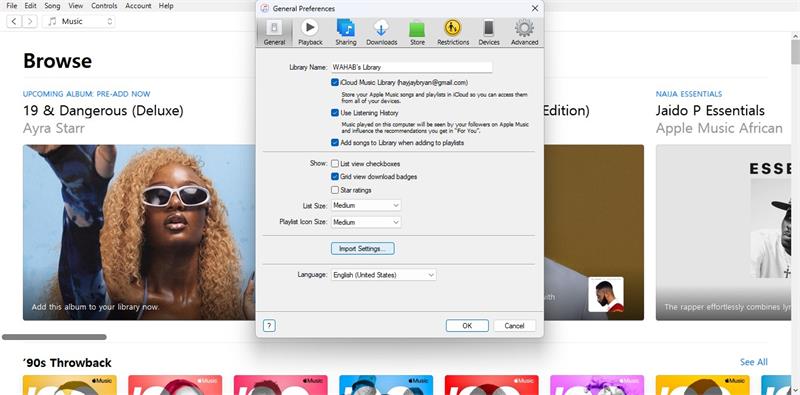Open the Advanced gear preferences icon
Screen dimensions: 800x395
click(524, 32)
